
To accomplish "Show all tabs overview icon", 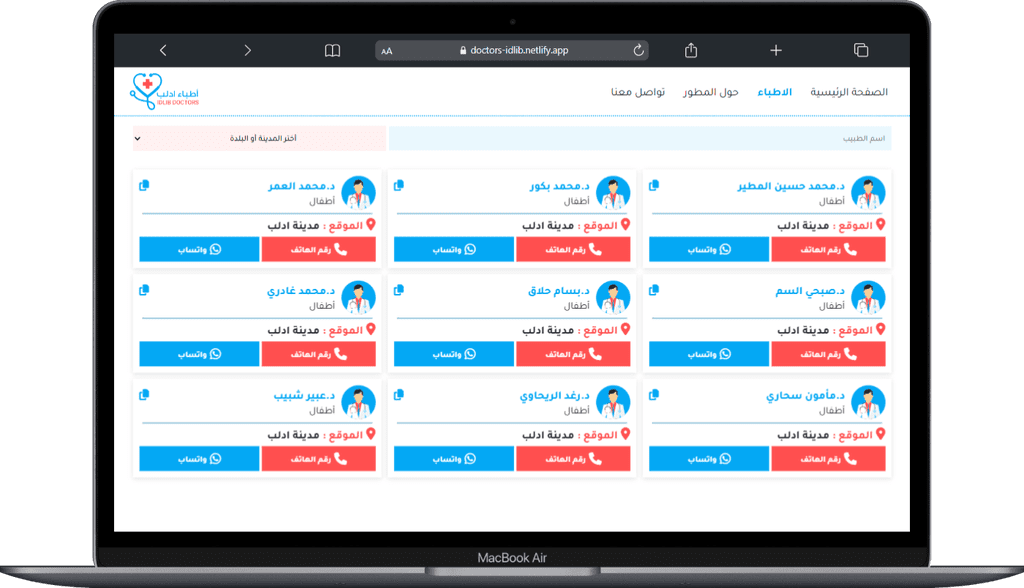I will point(861,50).
